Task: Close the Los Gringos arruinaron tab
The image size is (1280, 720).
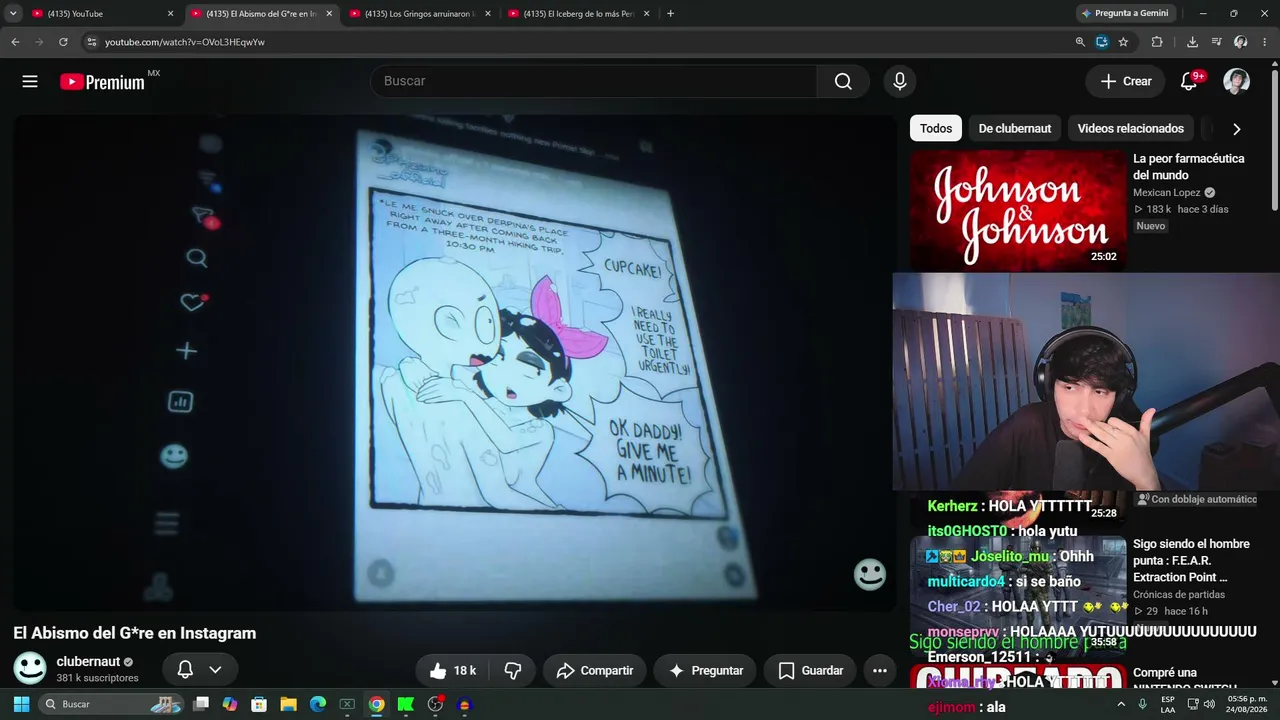Action: [487, 14]
